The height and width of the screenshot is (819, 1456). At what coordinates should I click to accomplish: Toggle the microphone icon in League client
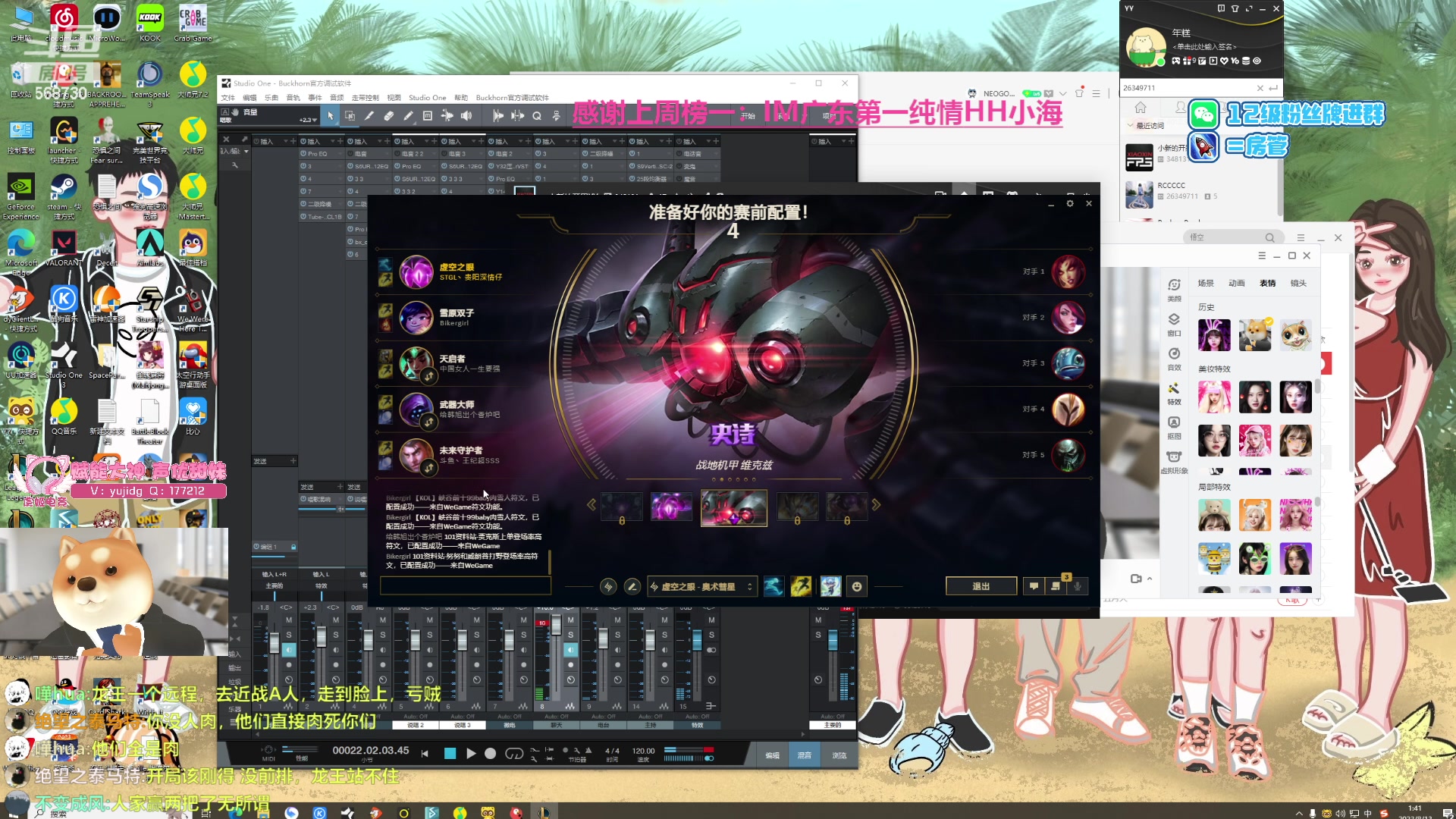click(1077, 586)
